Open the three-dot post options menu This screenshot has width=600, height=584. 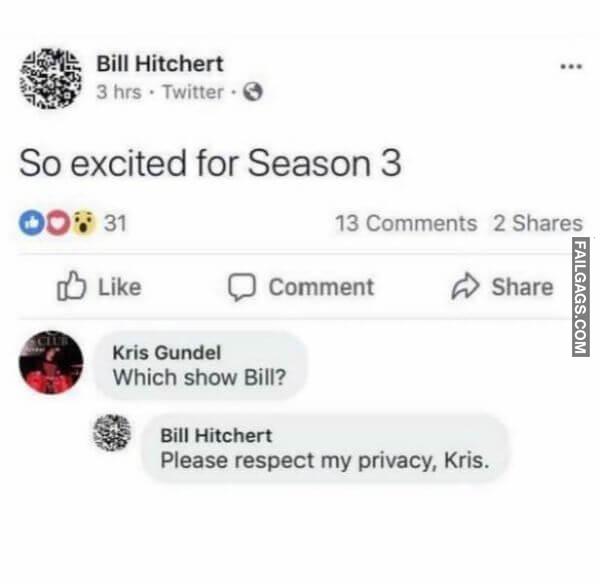coord(571,67)
